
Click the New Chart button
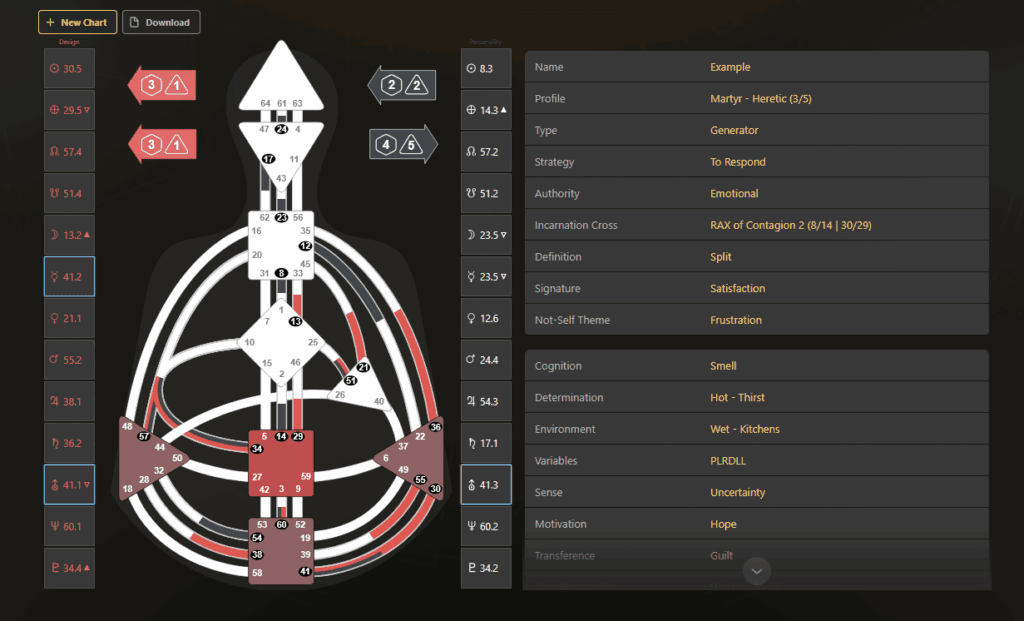coord(77,22)
